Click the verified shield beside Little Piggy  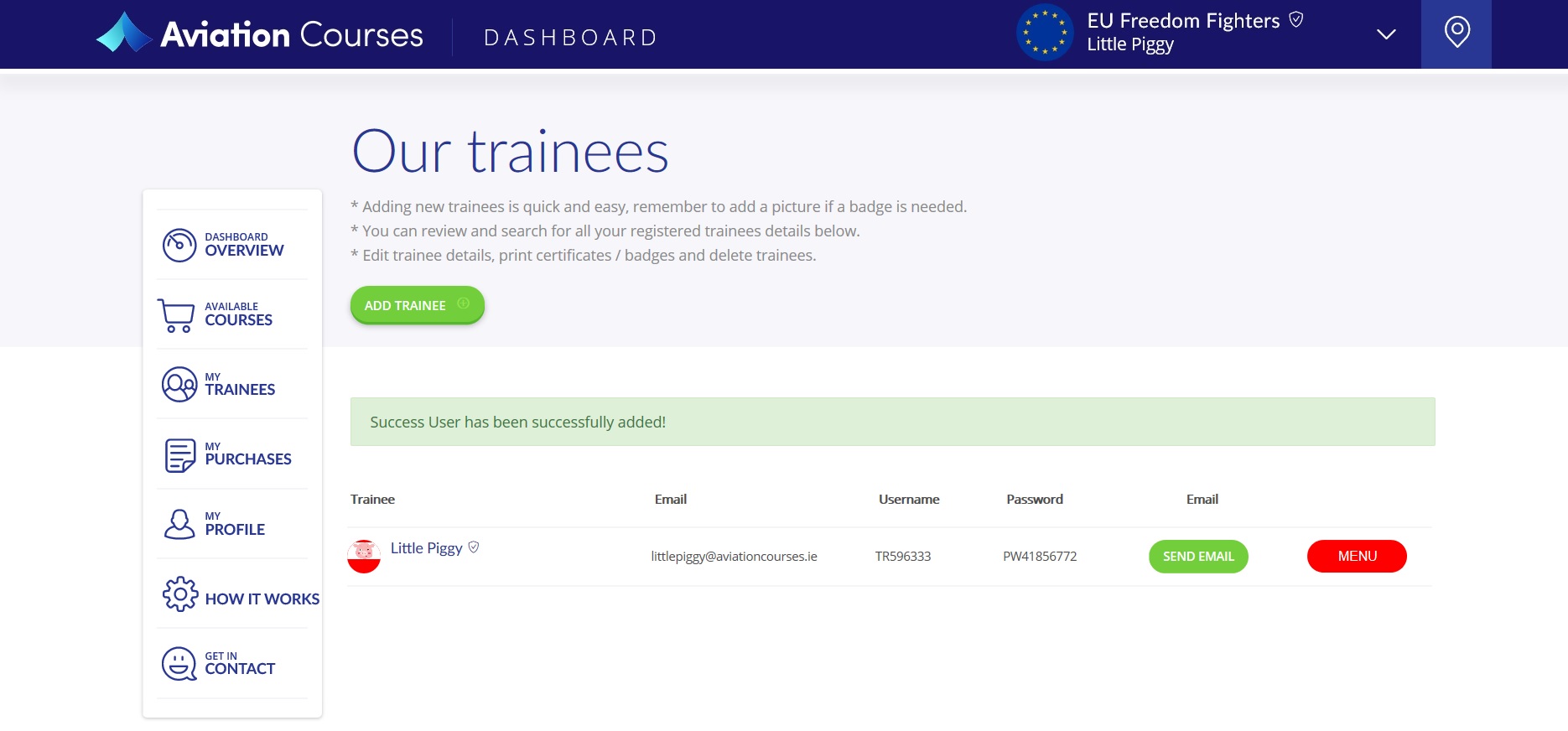474,547
